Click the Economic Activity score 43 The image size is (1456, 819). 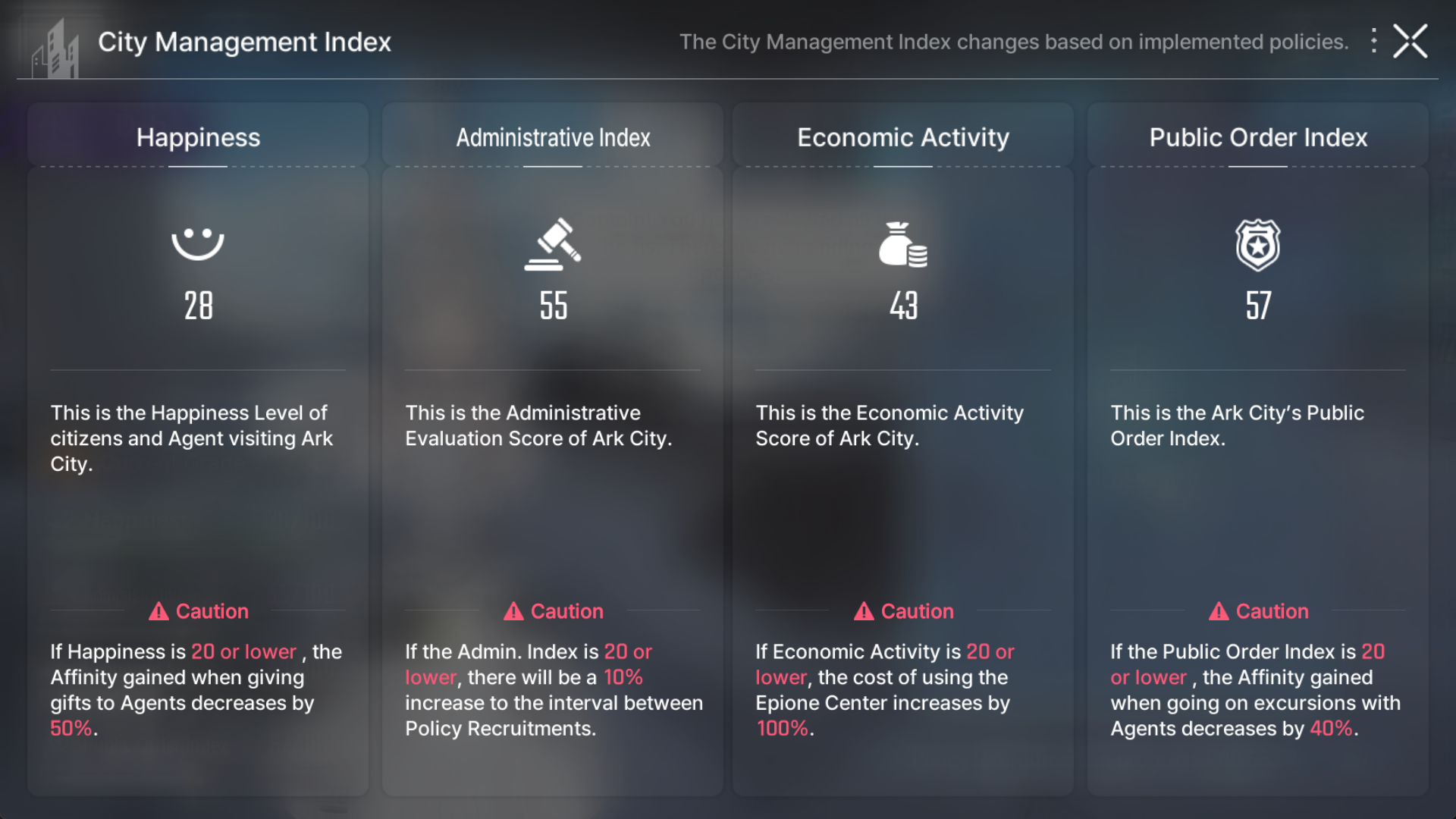[x=902, y=306]
